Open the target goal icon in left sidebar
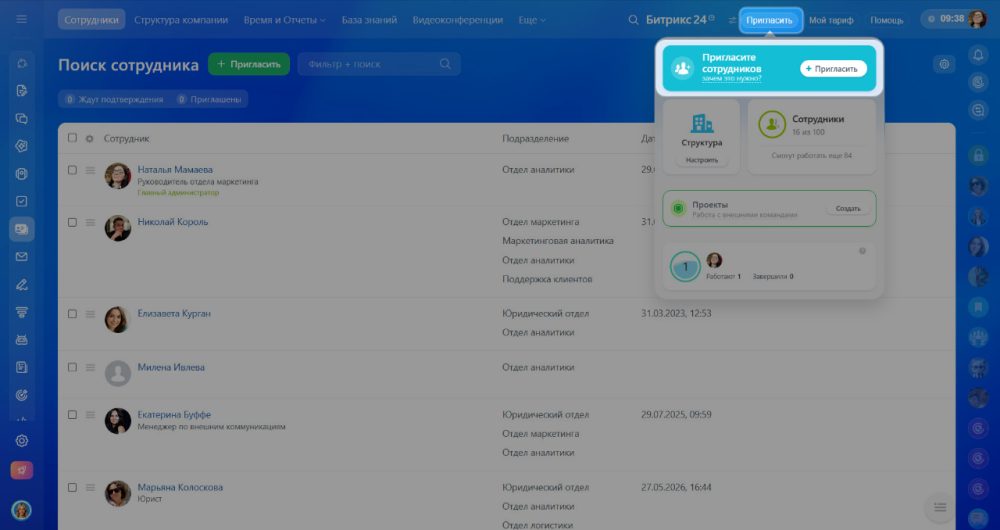1000x530 pixels. point(22,395)
